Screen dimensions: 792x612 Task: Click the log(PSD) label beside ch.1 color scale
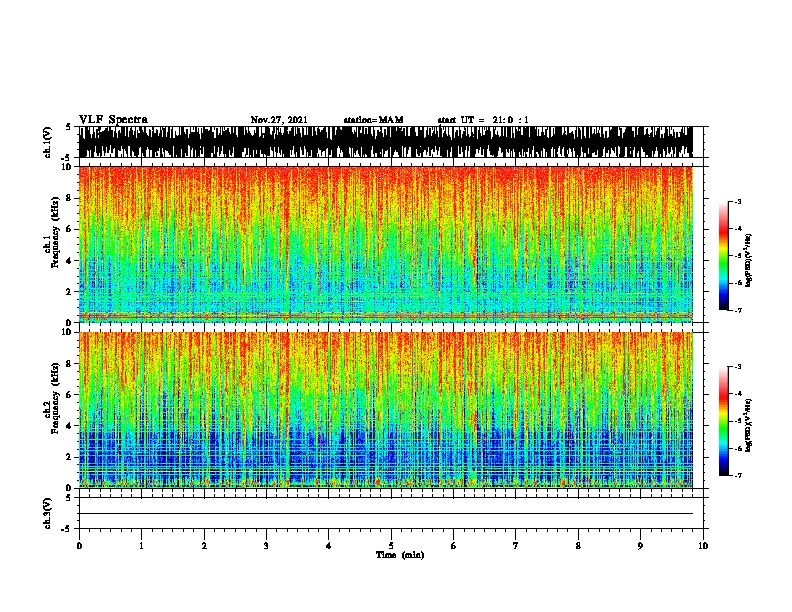coord(748,260)
